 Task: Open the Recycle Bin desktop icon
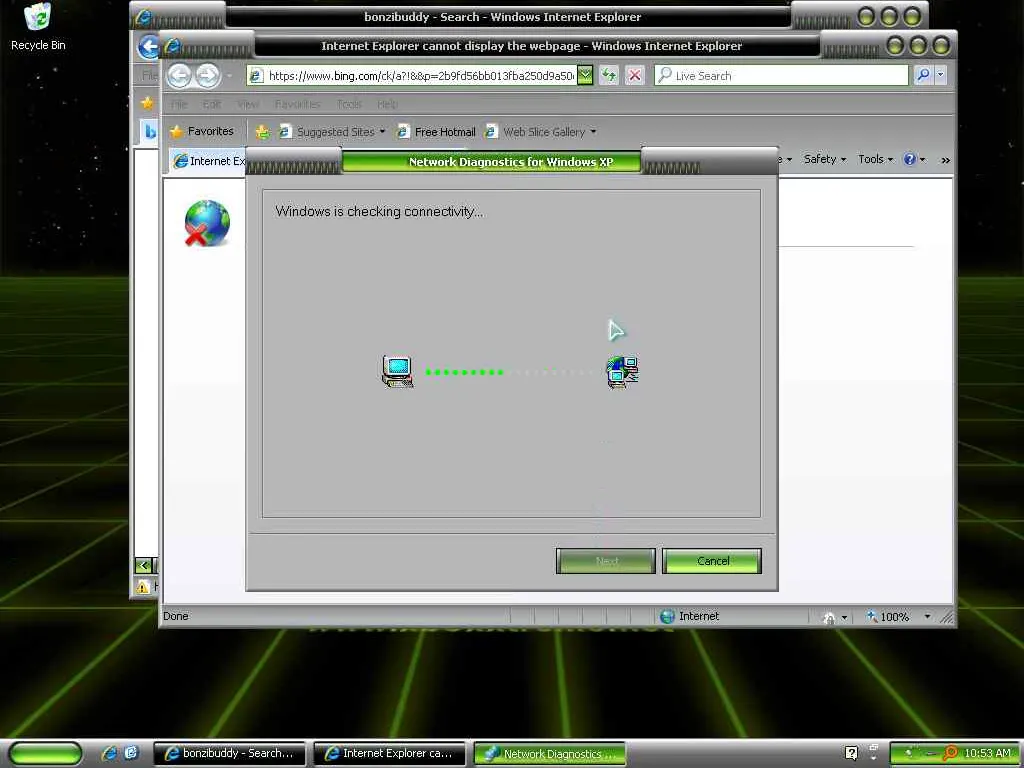point(37,27)
